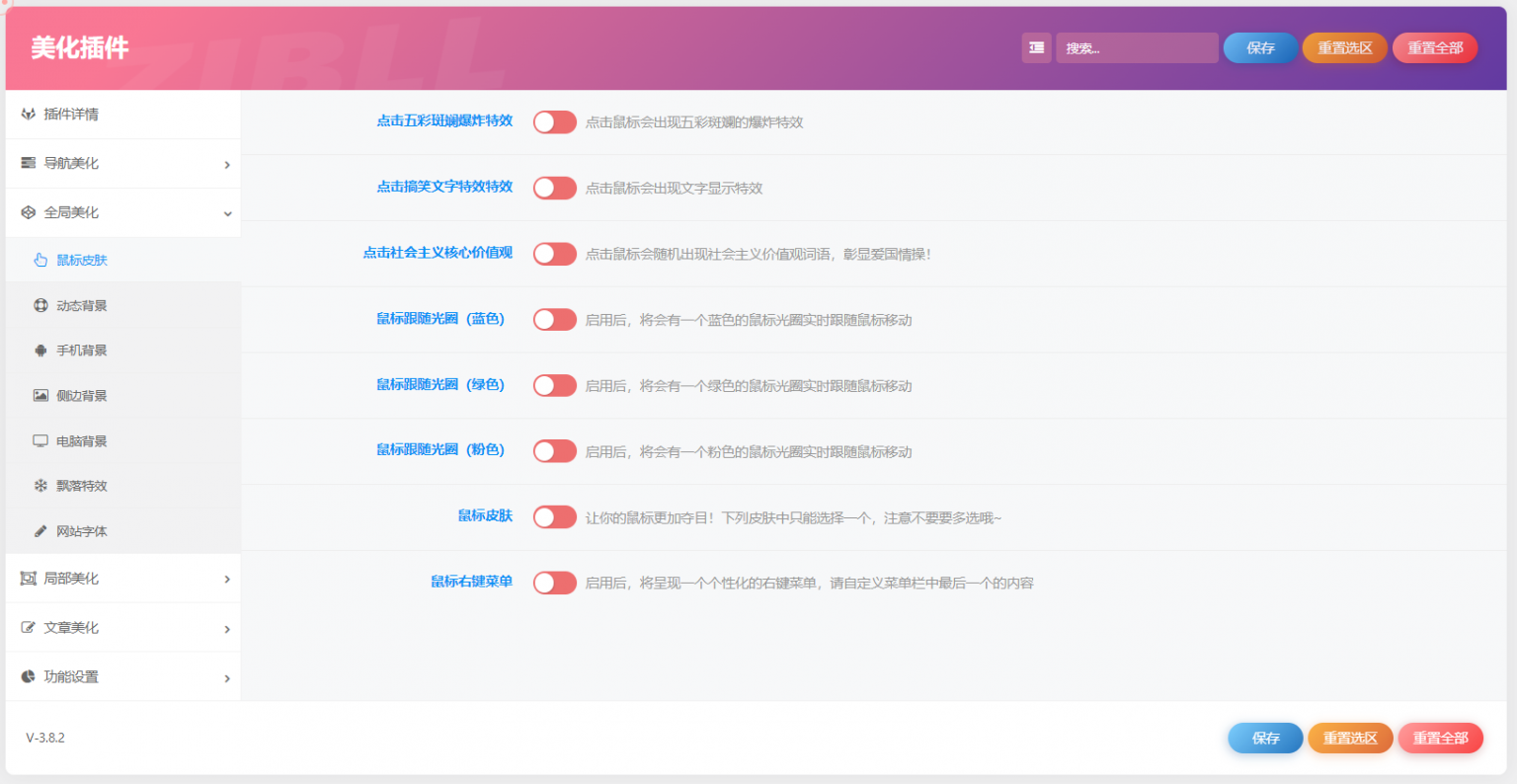Switch on the 鼠标皮肤 option toggle
The height and width of the screenshot is (784, 1517).
point(555,516)
